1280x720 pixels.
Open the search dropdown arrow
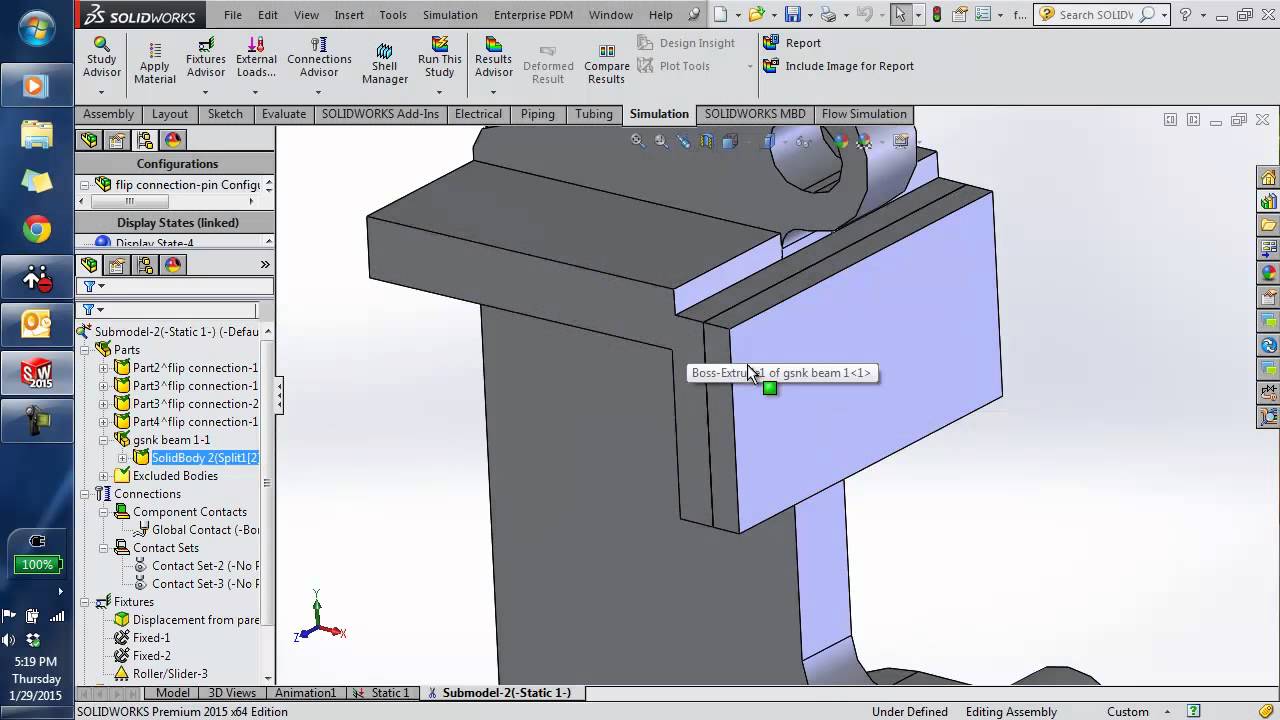coord(1165,15)
